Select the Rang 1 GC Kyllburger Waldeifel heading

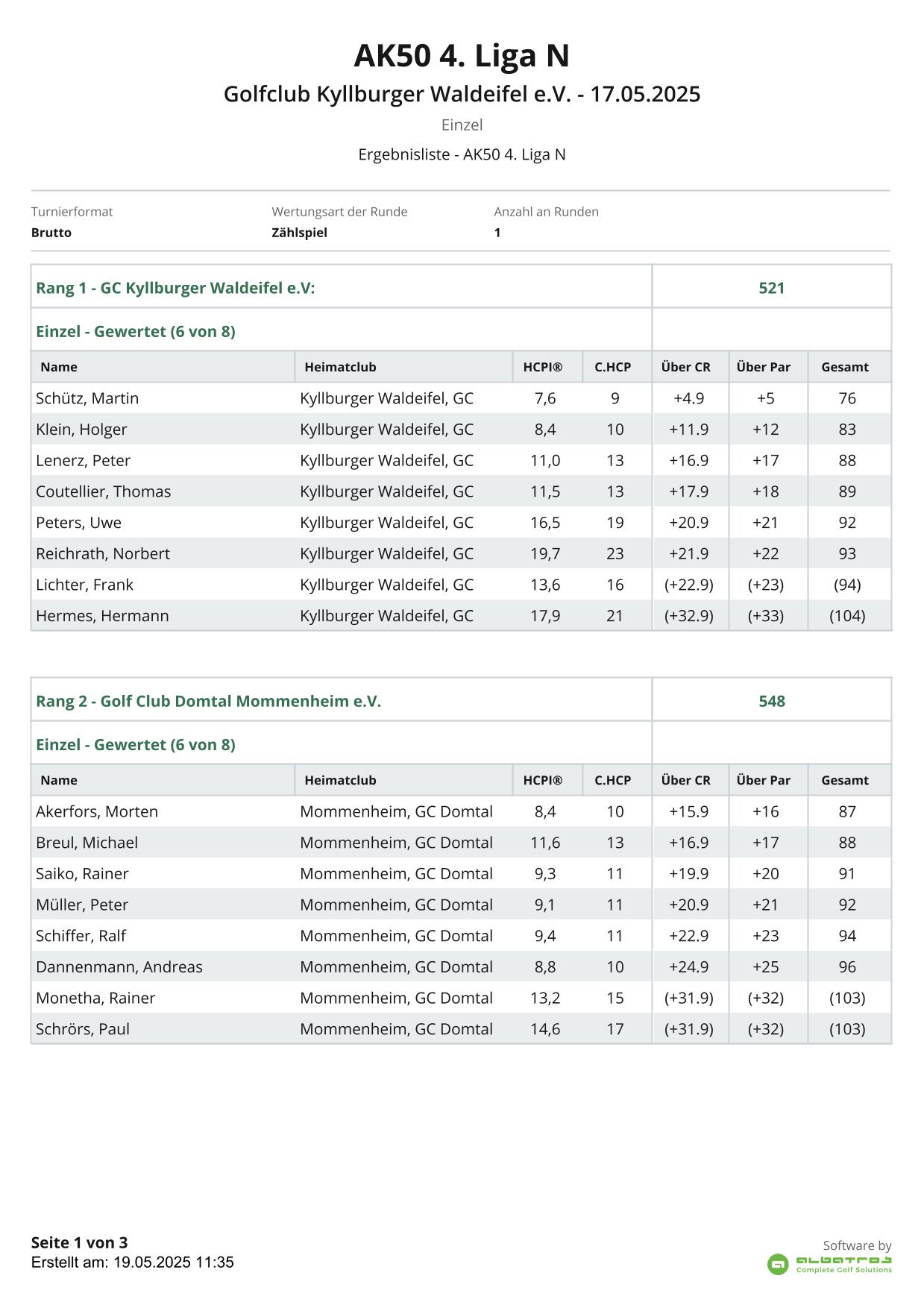[x=175, y=288]
